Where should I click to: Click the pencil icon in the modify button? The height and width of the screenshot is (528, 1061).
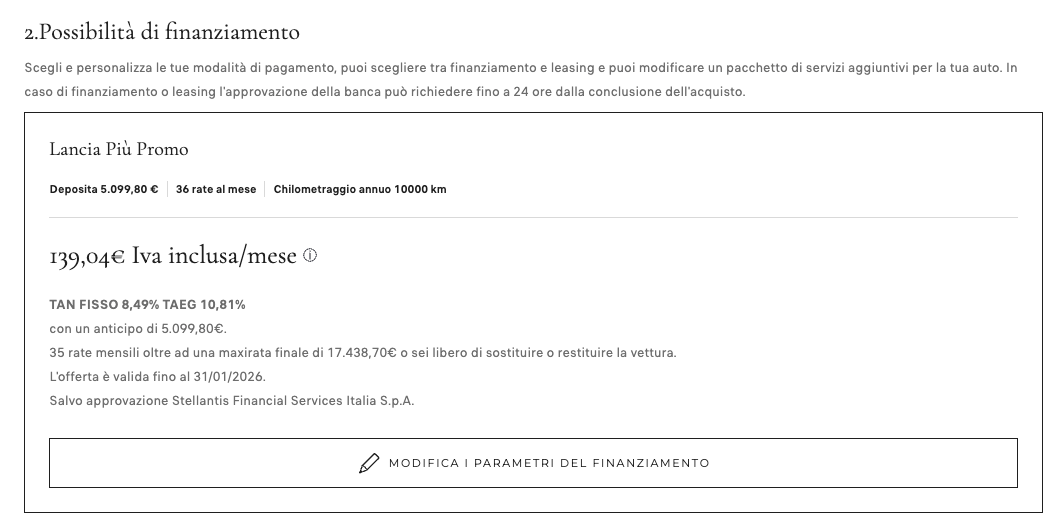point(369,463)
